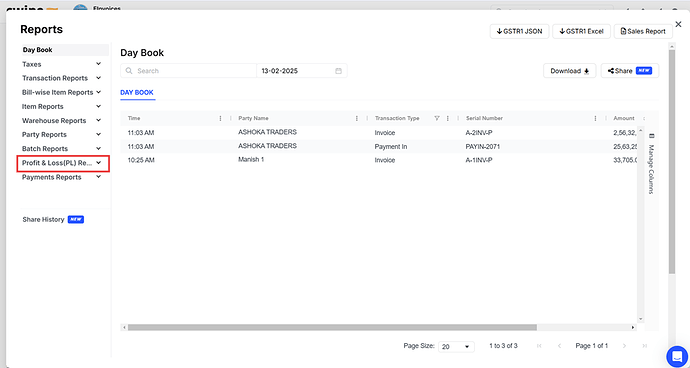Image resolution: width=690 pixels, height=368 pixels.
Task: Expand Party Reports section
Action: (x=62, y=135)
